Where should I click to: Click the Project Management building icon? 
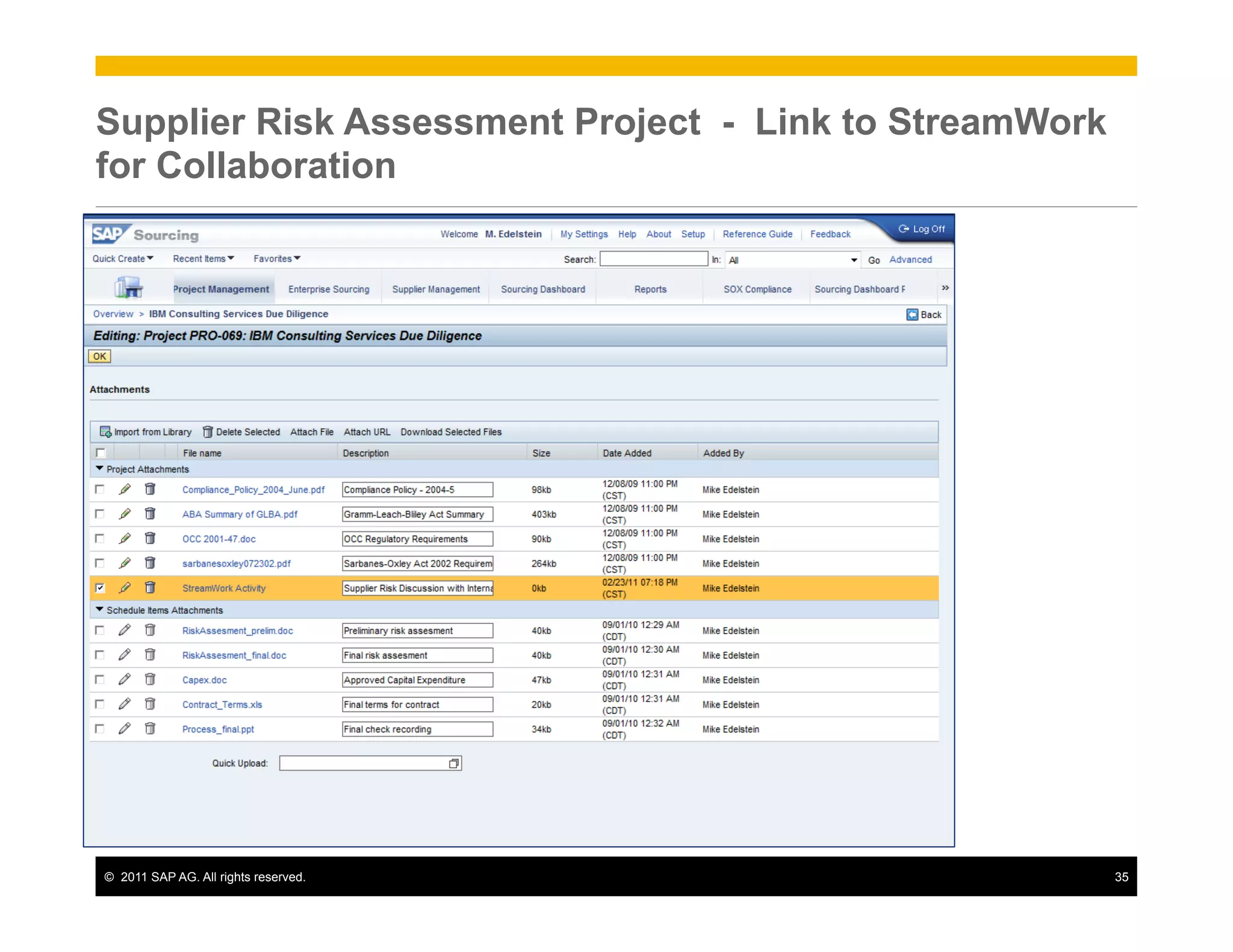coord(129,288)
